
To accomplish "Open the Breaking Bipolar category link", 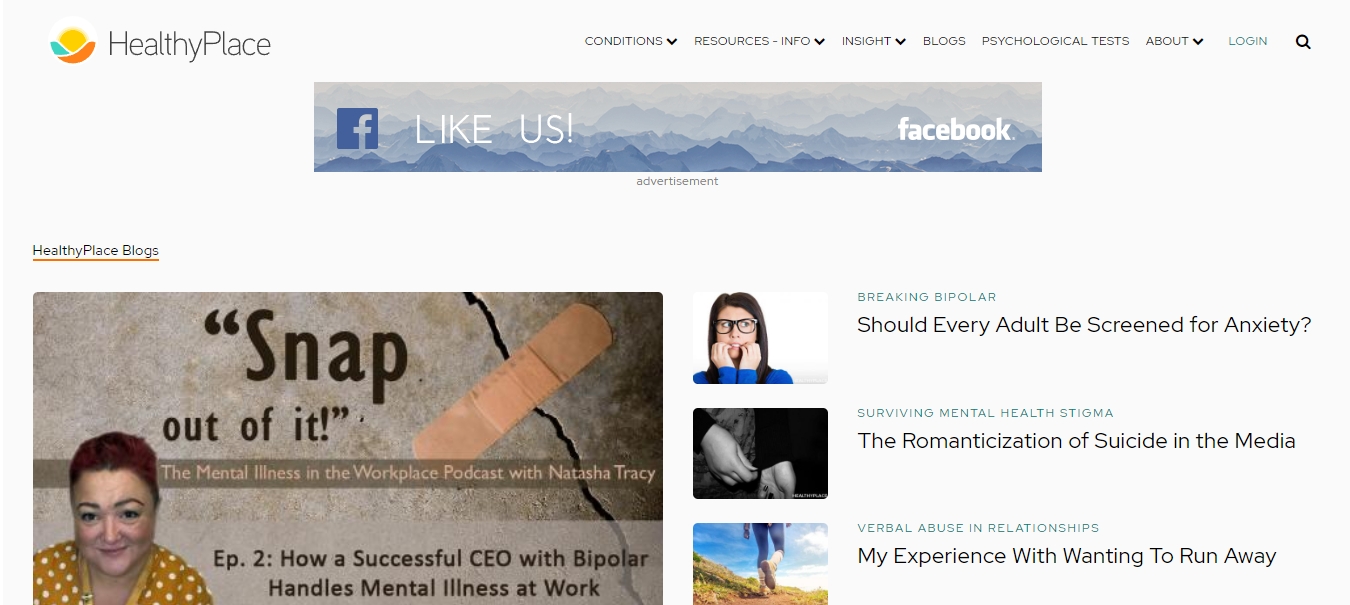I will [927, 297].
